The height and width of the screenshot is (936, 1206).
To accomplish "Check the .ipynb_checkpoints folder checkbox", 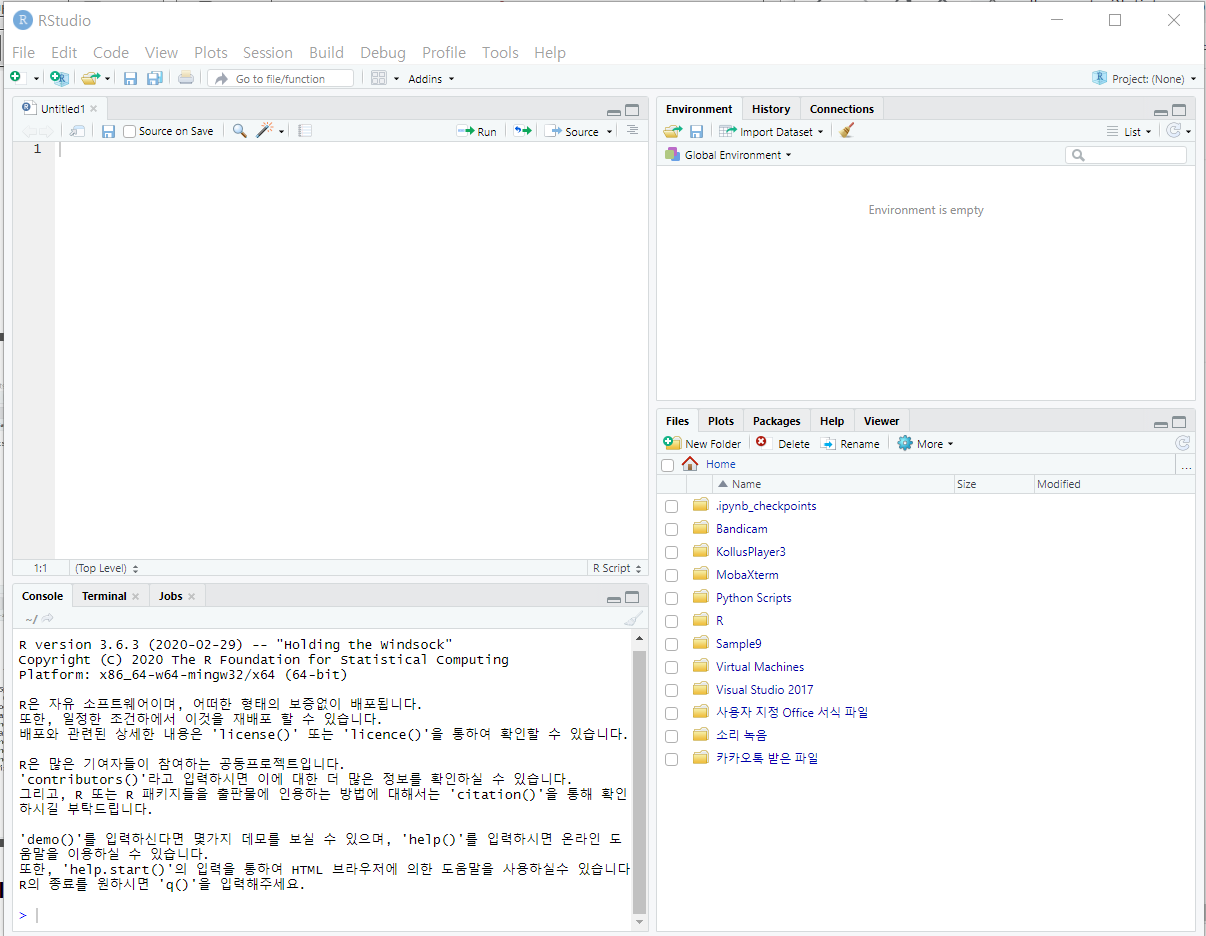I will coord(672,506).
